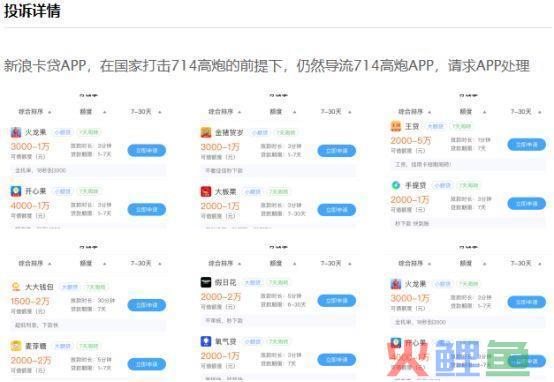Expand 综合排序 dropdown above 假日花 listing
This screenshot has width=554, height=382.
point(225,263)
